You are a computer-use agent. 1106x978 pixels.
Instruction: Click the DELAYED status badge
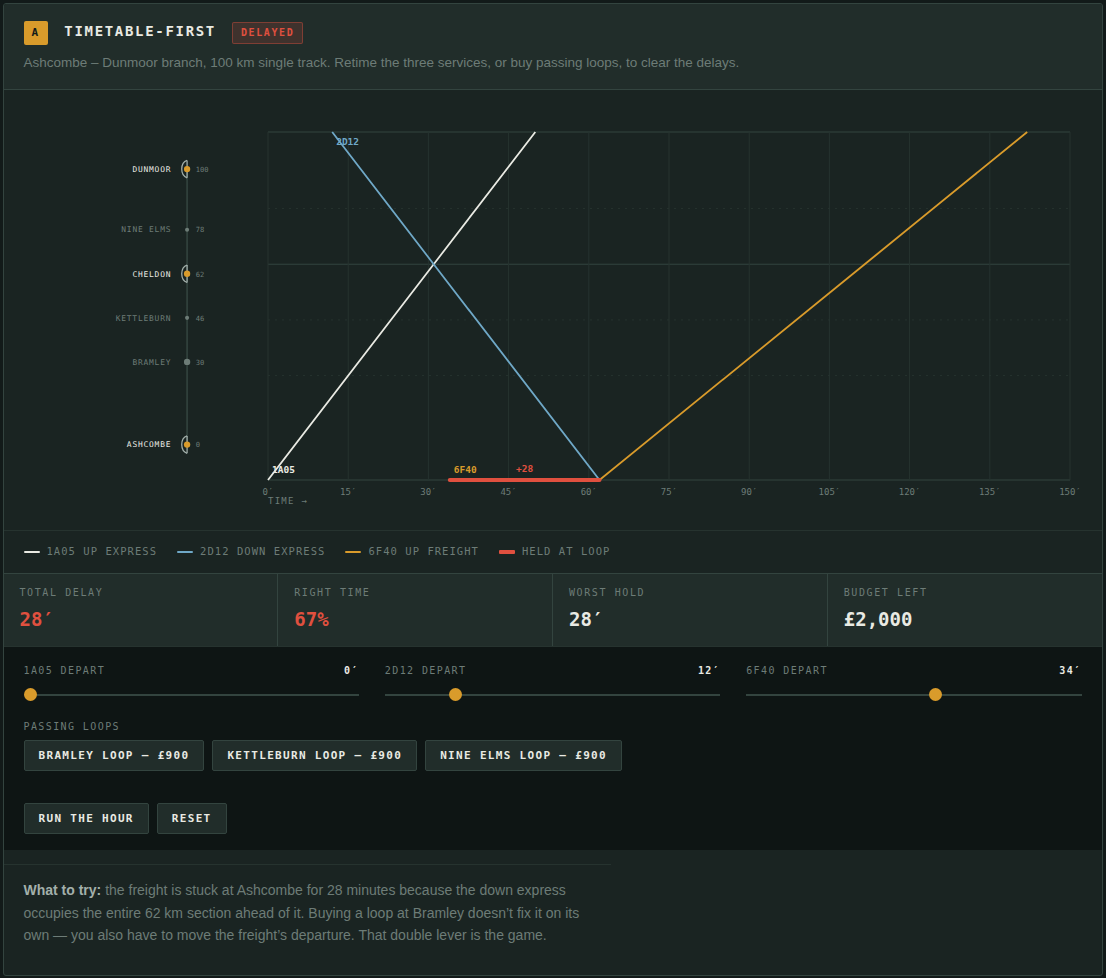(267, 32)
